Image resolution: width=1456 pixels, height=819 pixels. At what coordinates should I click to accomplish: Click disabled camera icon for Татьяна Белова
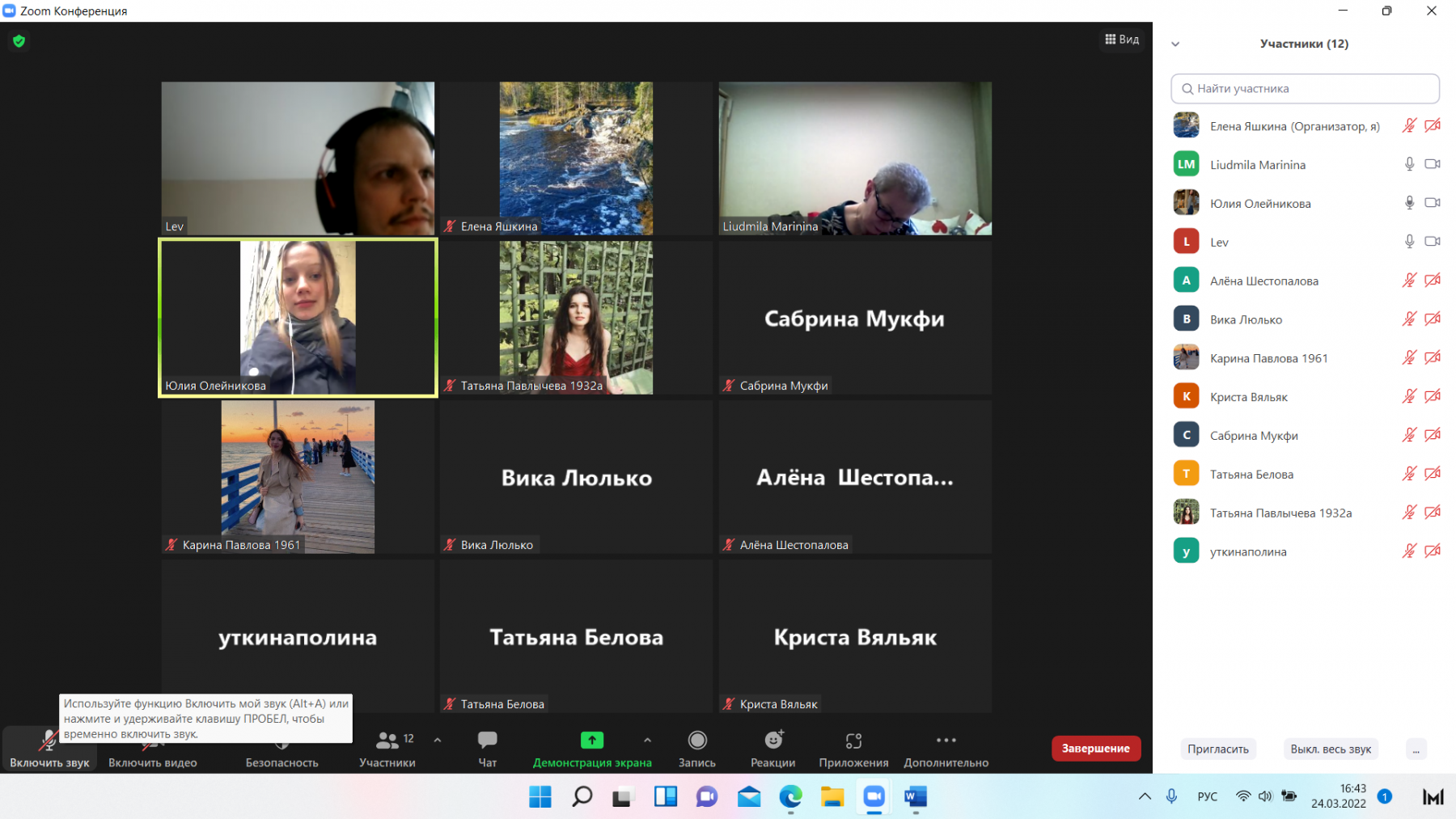coord(1433,474)
